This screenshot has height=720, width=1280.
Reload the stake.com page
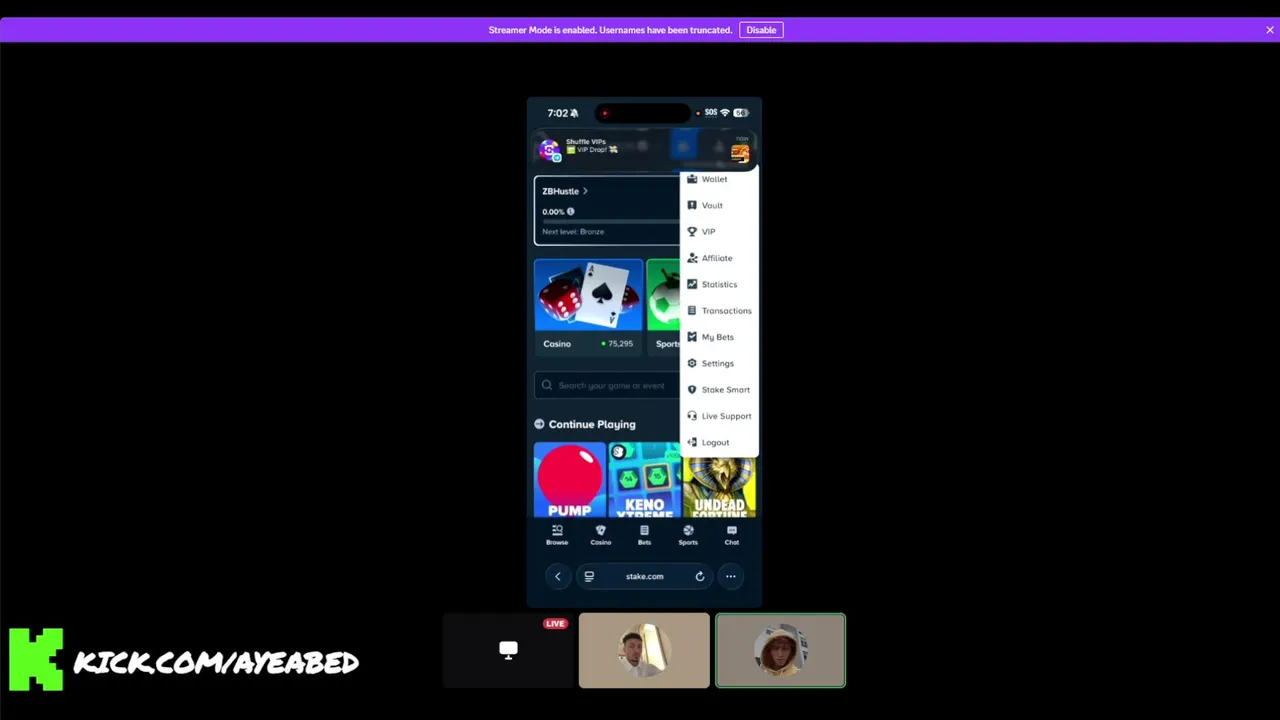pyautogui.click(x=700, y=576)
